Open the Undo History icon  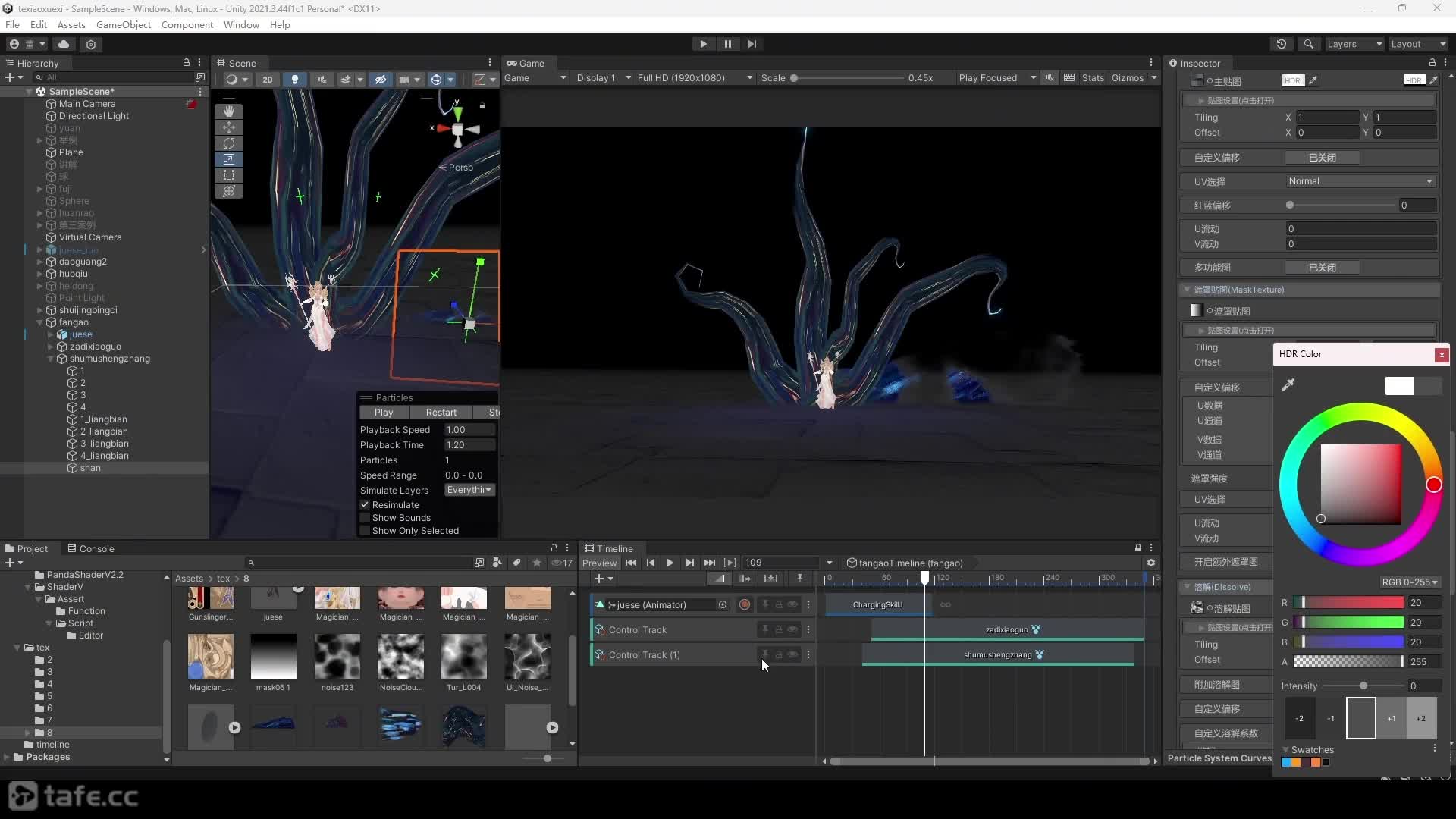pyautogui.click(x=1282, y=44)
